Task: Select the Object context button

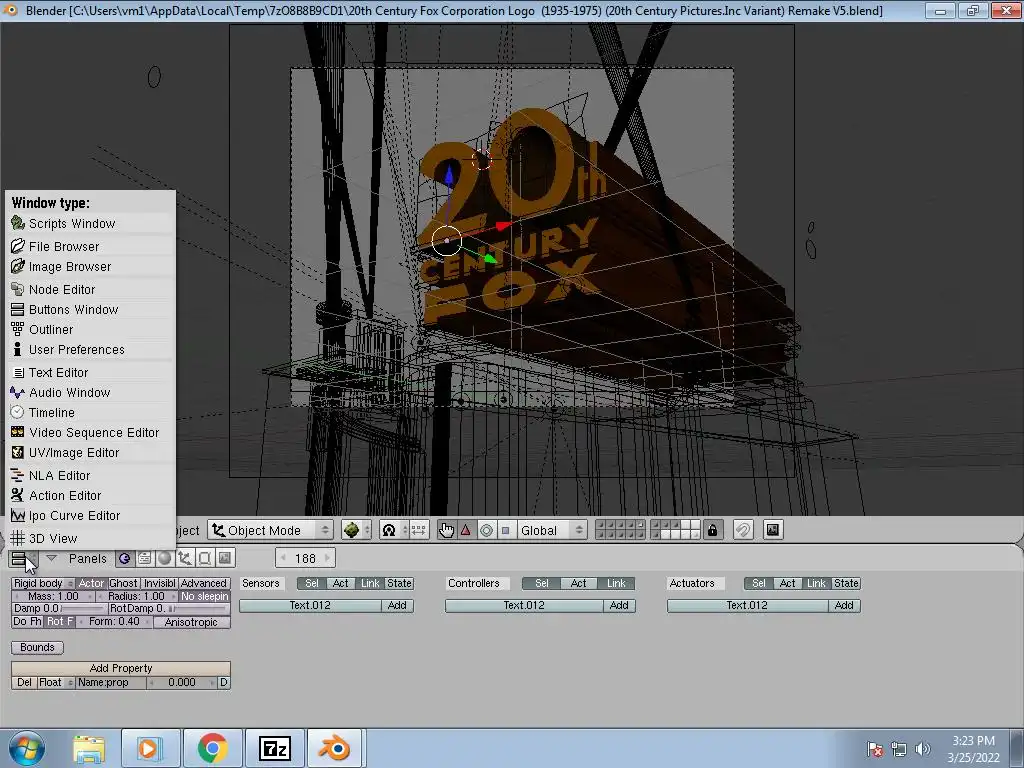Action: point(185,558)
